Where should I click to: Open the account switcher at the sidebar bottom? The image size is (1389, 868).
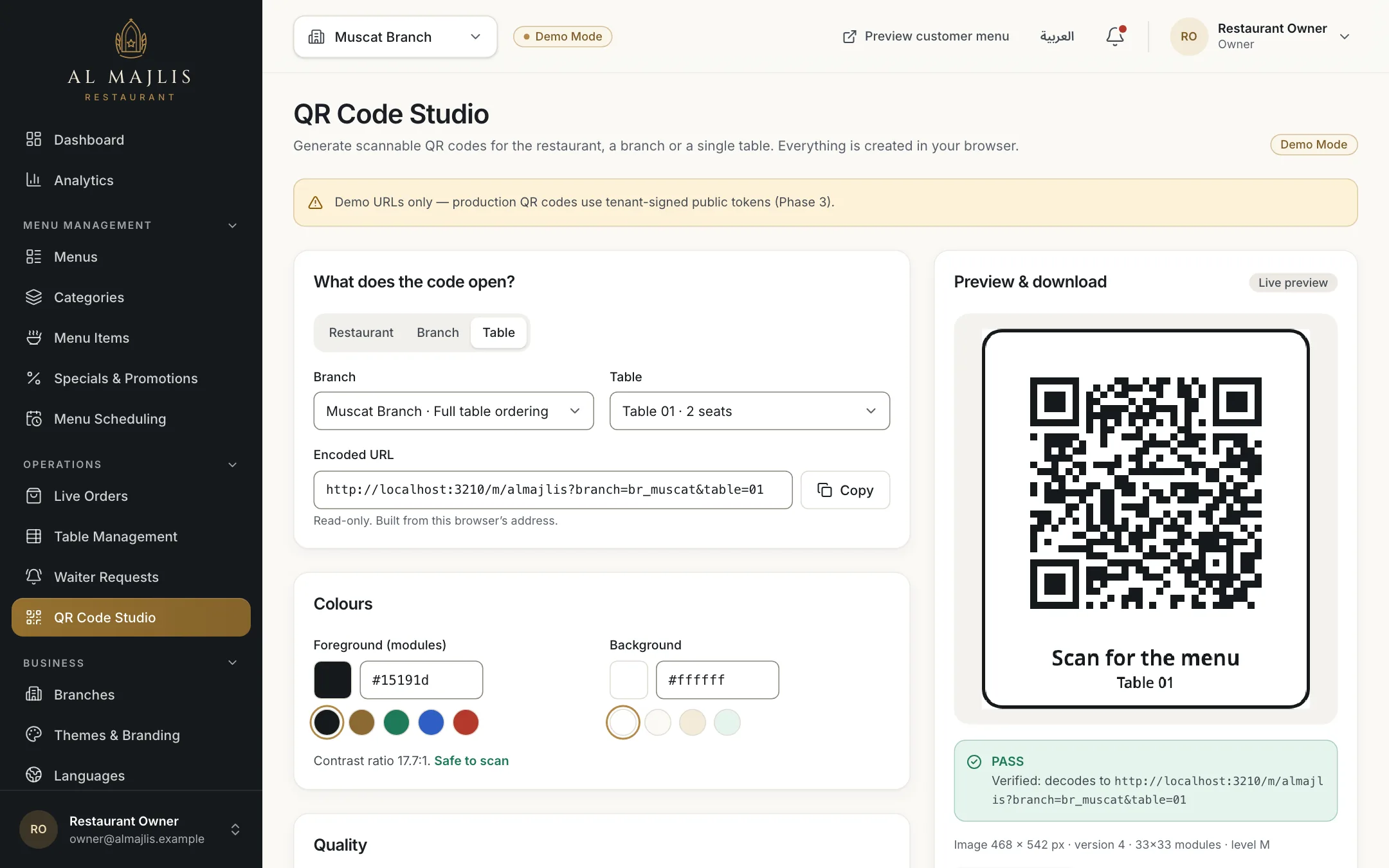(x=131, y=829)
